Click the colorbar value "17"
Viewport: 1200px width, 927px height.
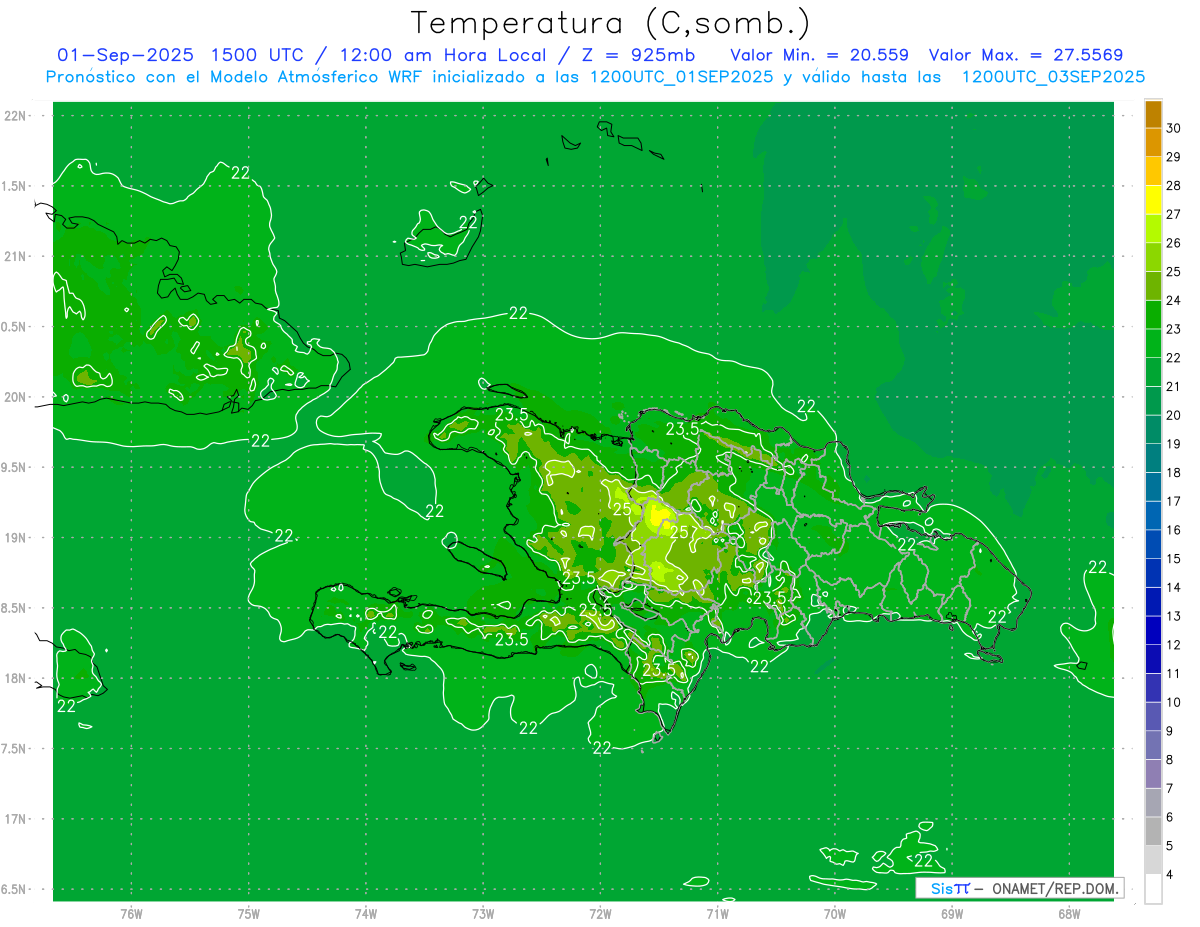click(1173, 501)
